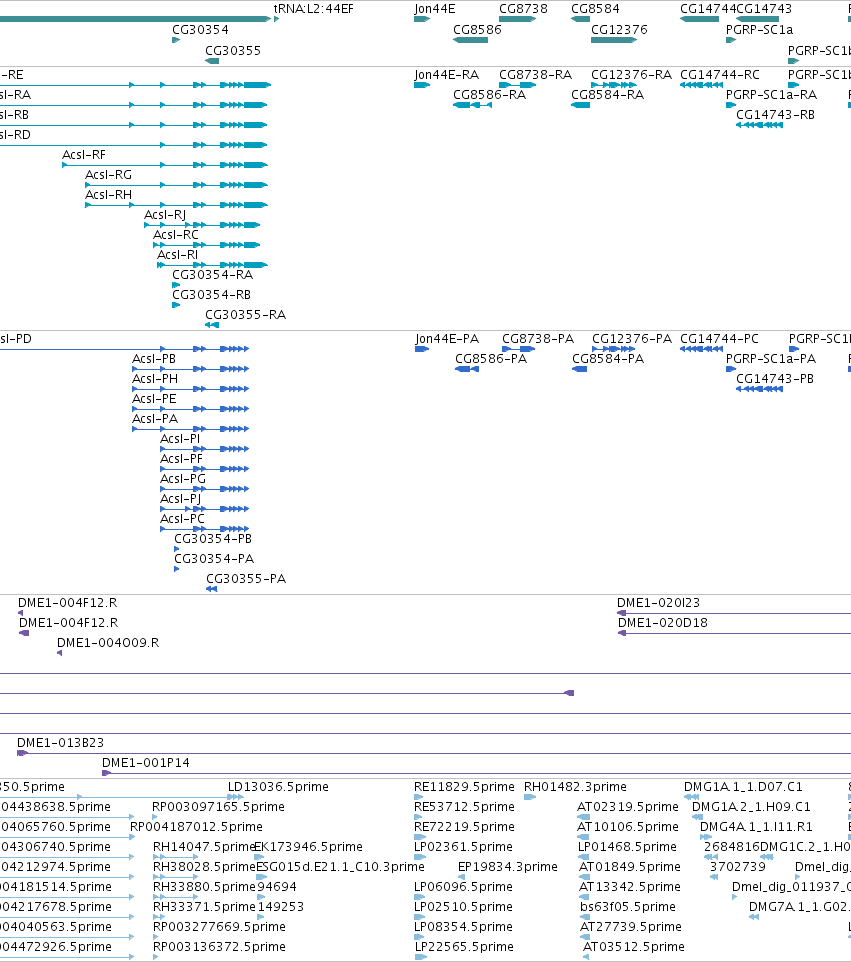
Task: Click protein CG30354-PB
Action: (x=213, y=539)
